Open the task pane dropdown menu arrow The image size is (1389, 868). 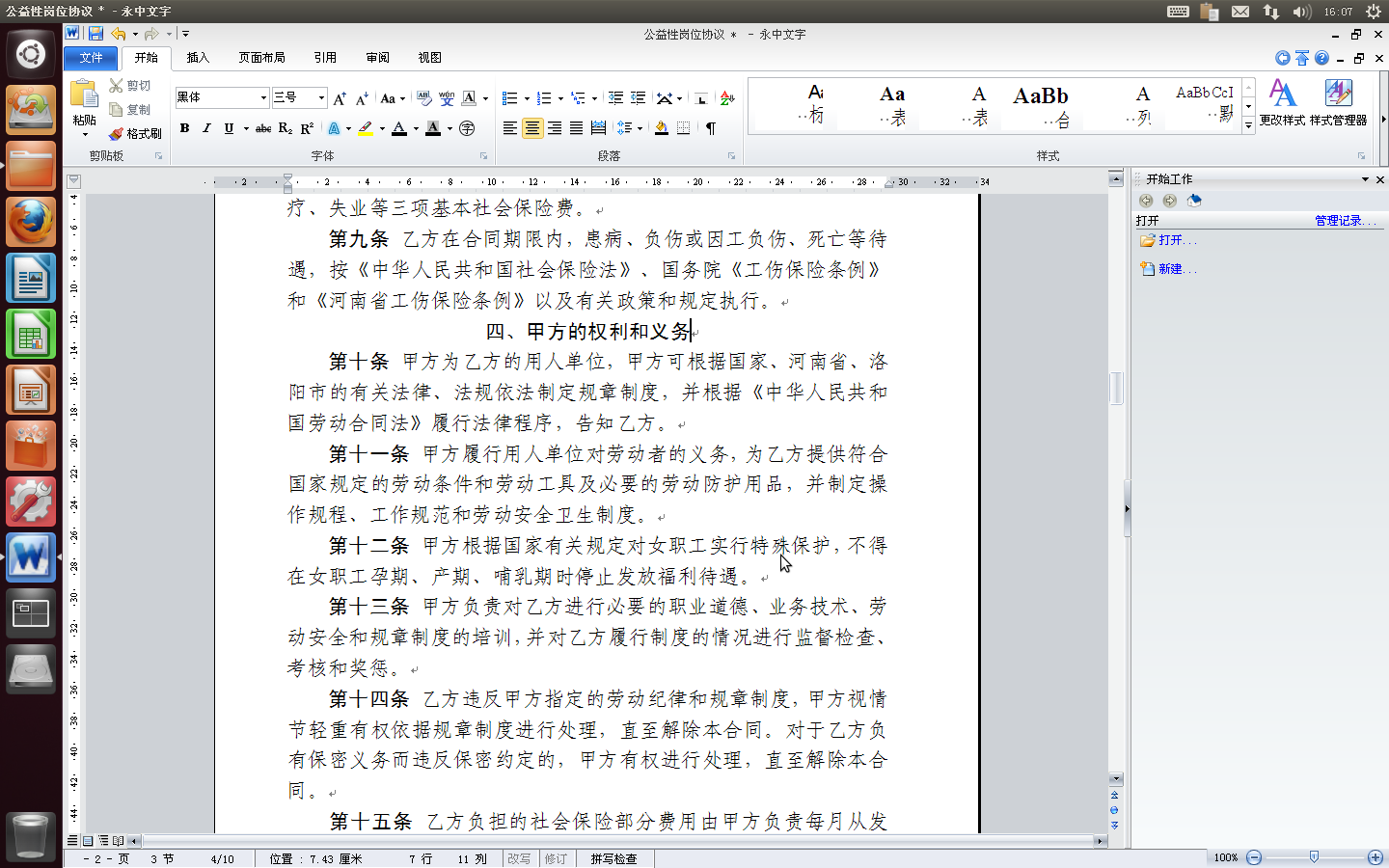[1365, 179]
